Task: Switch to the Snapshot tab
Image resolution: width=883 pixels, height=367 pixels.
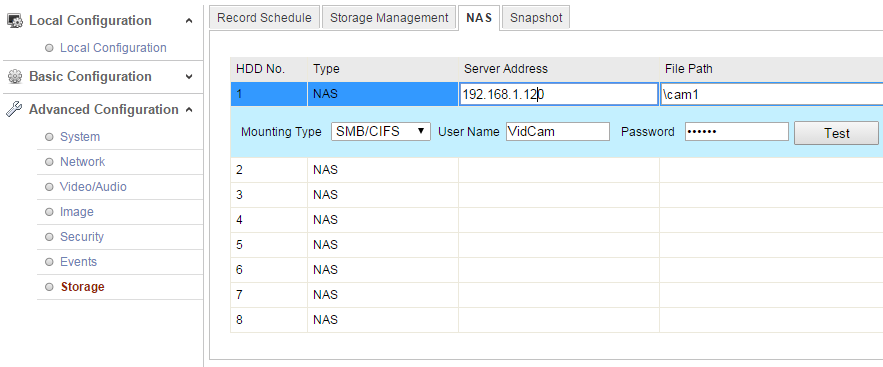Action: click(x=536, y=17)
